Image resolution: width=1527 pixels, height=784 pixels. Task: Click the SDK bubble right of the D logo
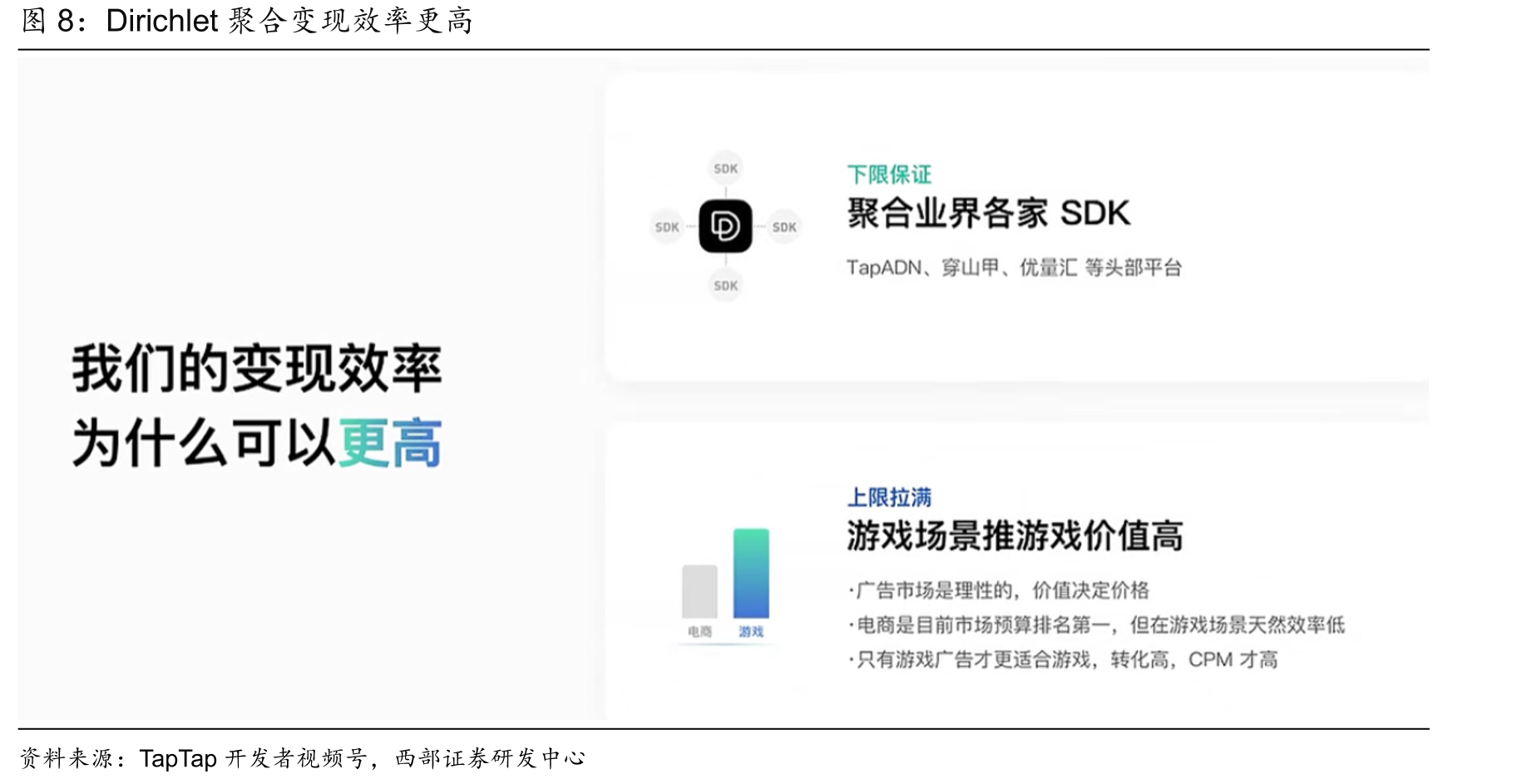pyautogui.click(x=784, y=227)
